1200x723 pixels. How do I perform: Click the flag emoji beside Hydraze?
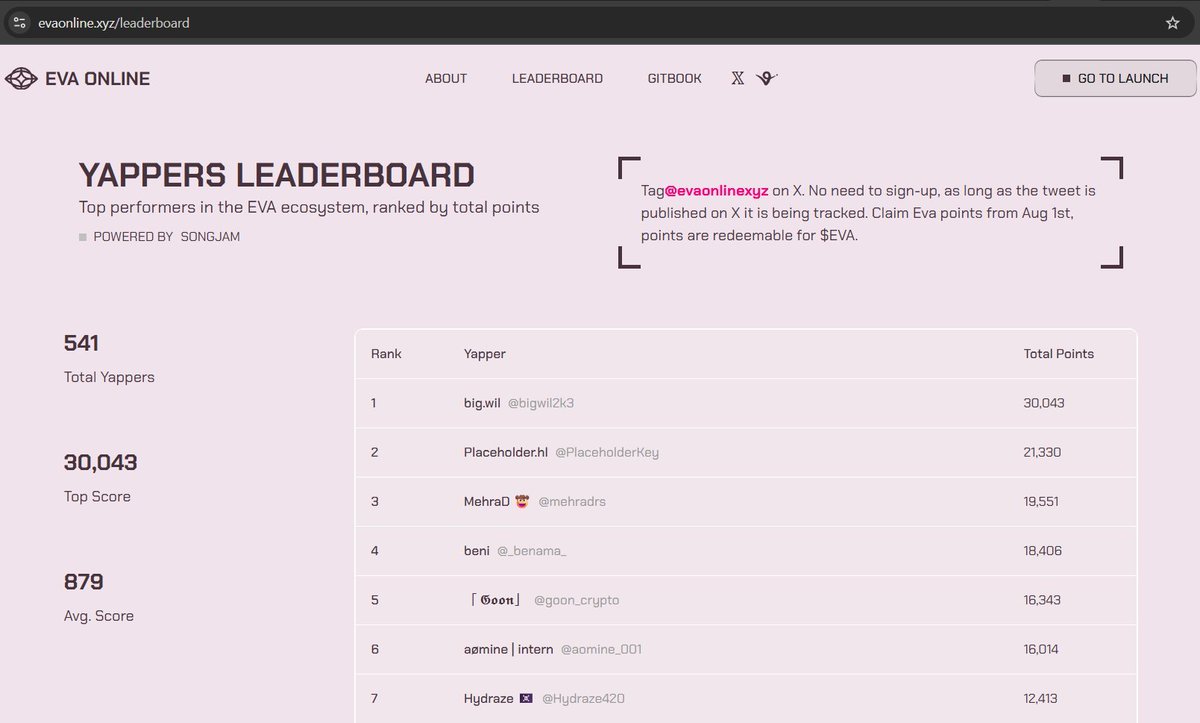[526, 698]
